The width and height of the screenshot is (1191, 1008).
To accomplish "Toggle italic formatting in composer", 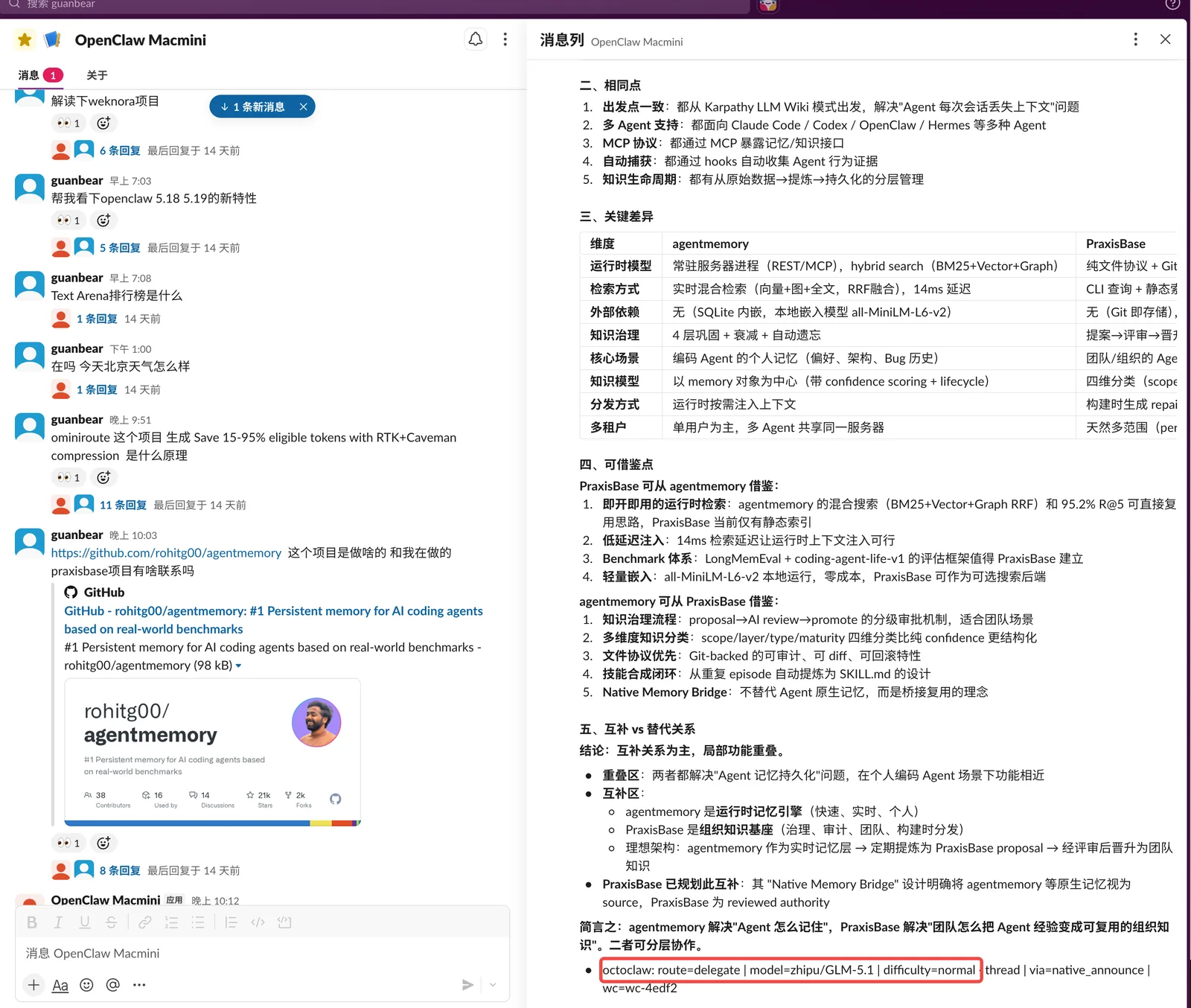I will [58, 922].
